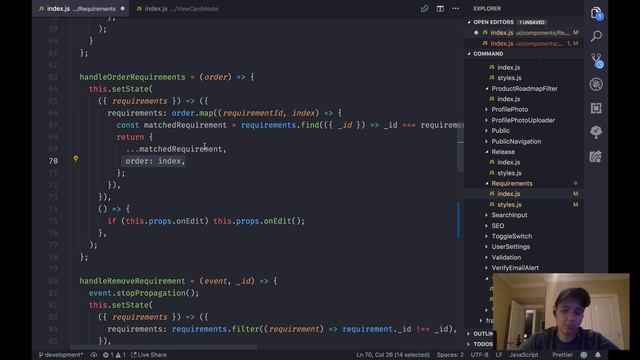Click the Open Changes icon in tab bar
640x360 pixels.
(424, 9)
